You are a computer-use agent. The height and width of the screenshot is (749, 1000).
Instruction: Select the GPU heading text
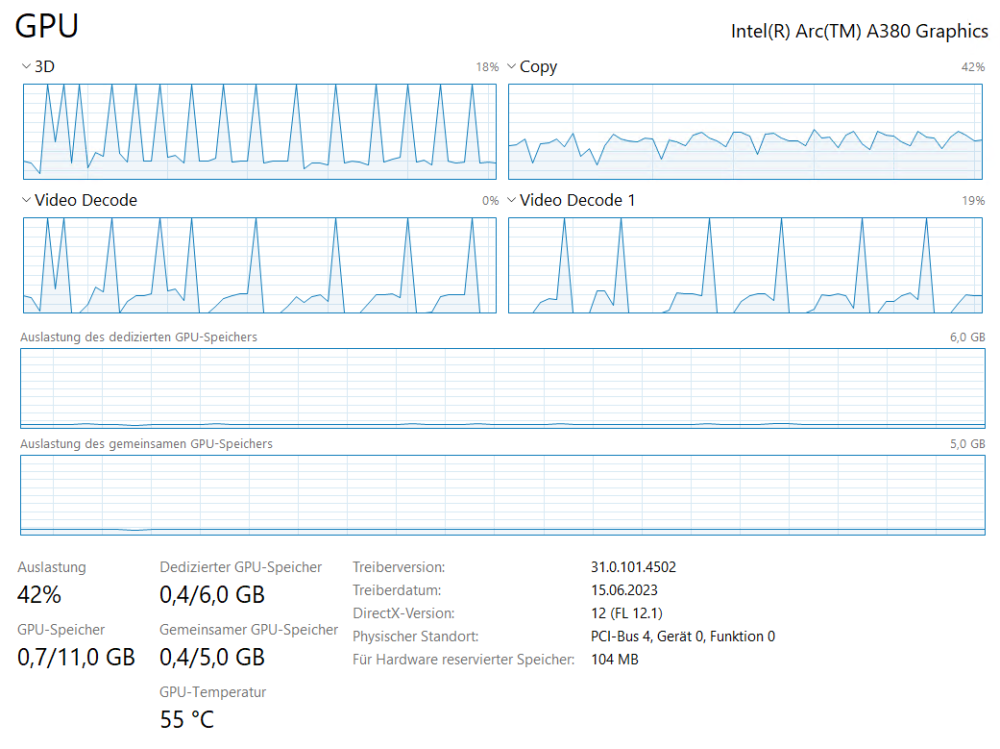(x=47, y=27)
